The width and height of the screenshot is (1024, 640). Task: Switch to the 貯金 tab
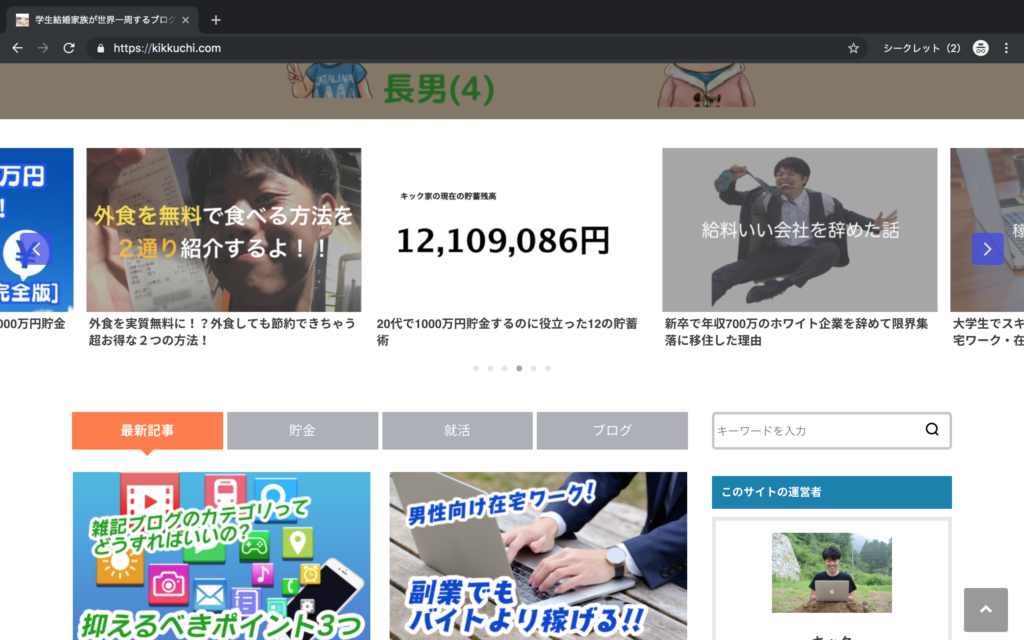(302, 430)
